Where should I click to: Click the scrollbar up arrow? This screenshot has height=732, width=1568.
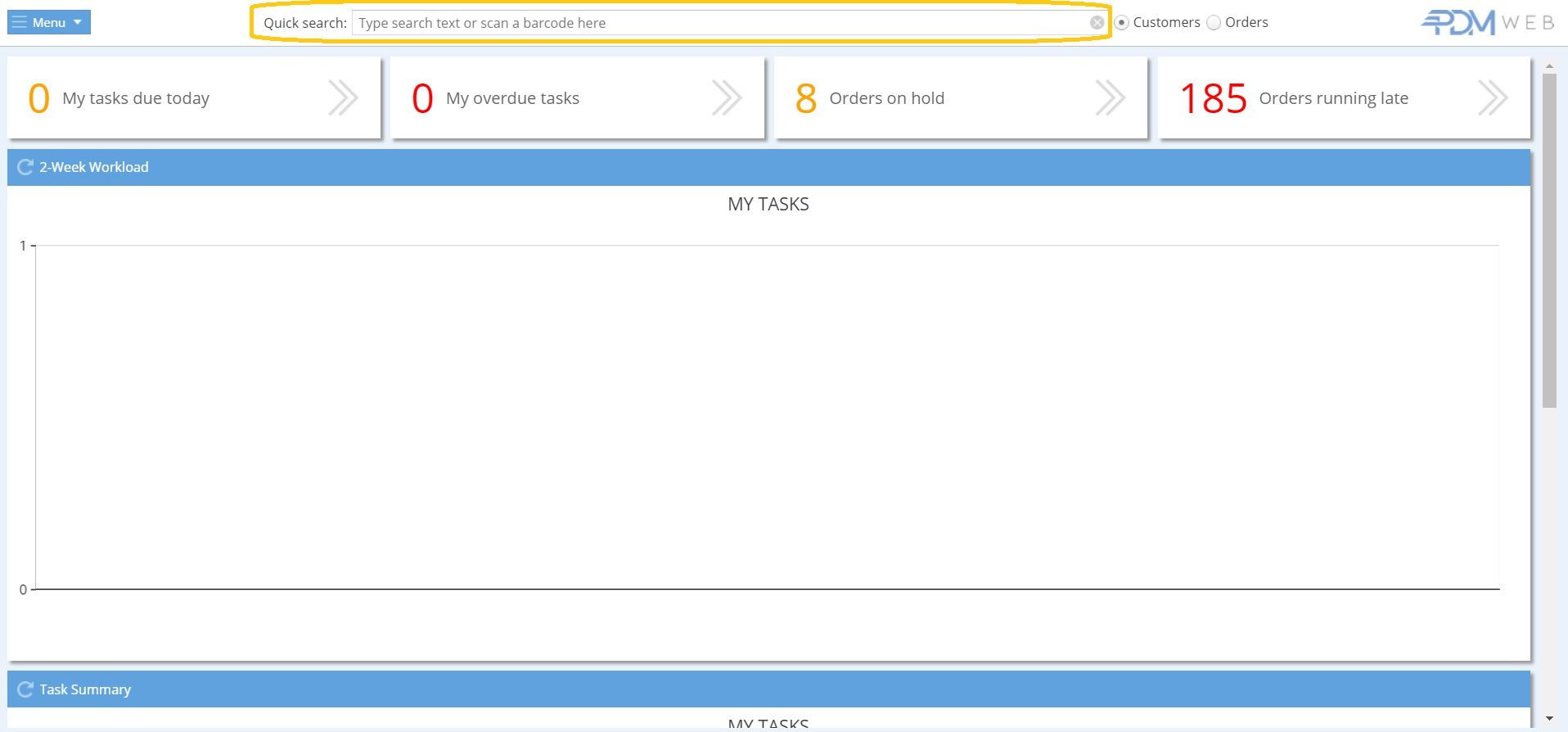pos(1549,66)
